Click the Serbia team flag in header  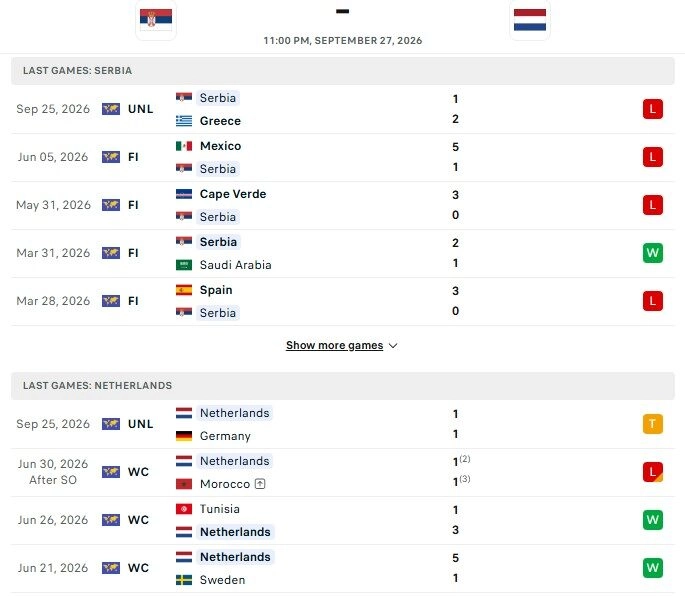156,19
